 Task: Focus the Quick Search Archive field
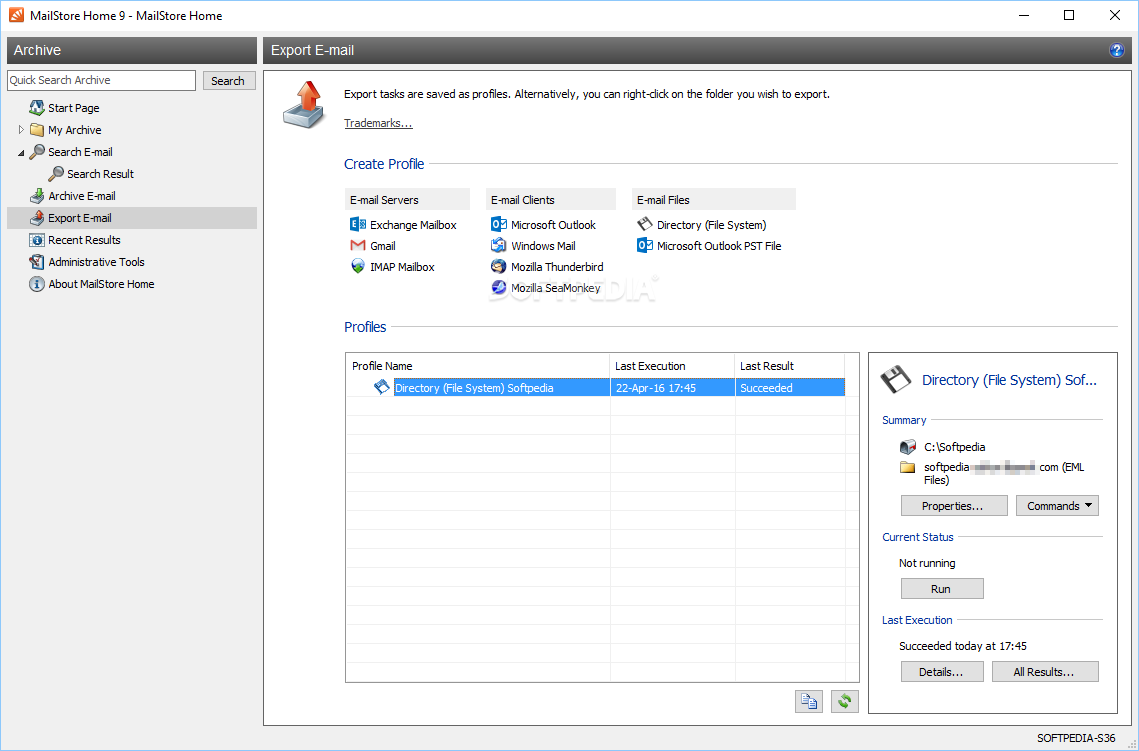click(x=101, y=81)
